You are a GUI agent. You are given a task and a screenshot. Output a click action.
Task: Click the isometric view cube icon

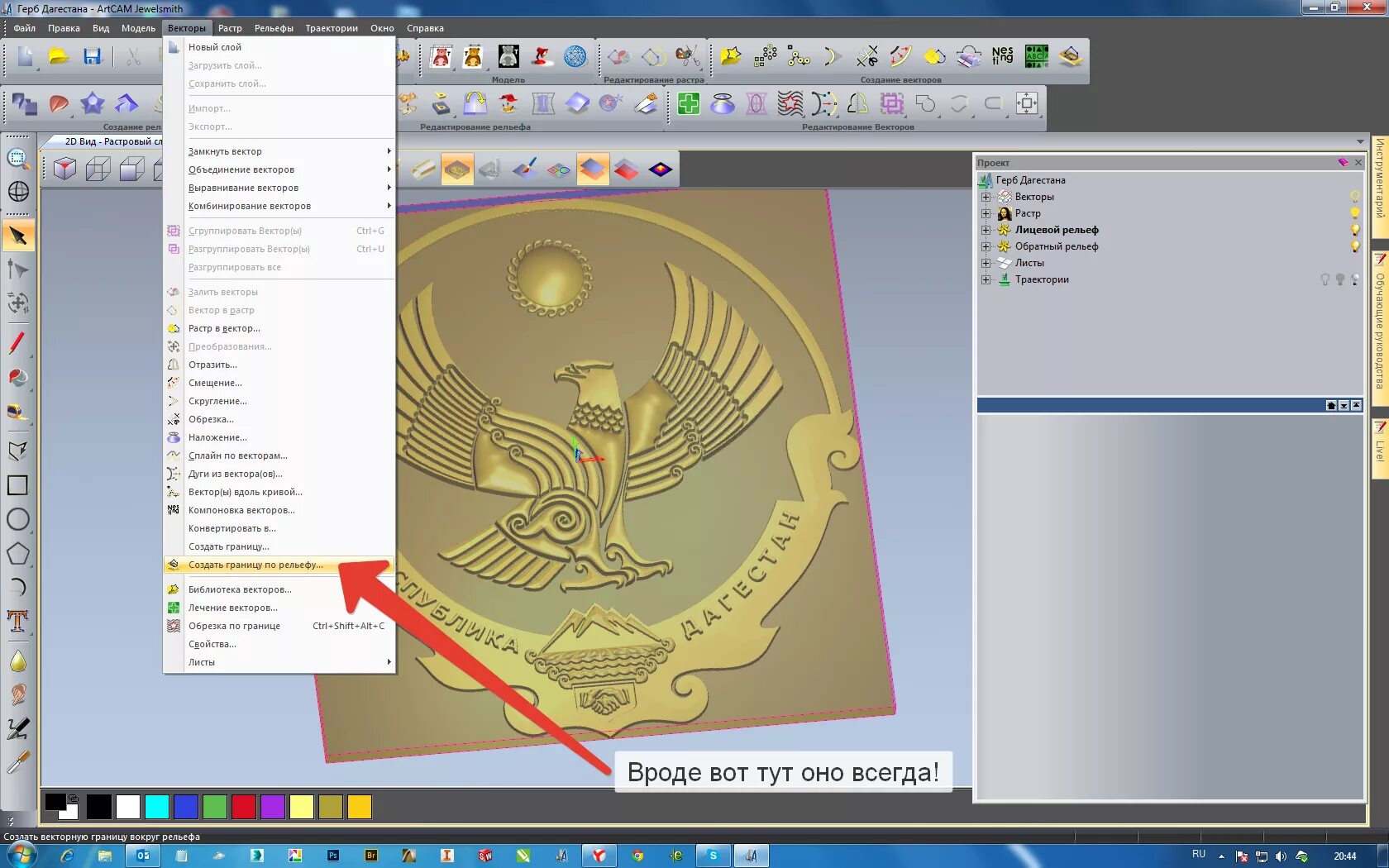coord(64,169)
